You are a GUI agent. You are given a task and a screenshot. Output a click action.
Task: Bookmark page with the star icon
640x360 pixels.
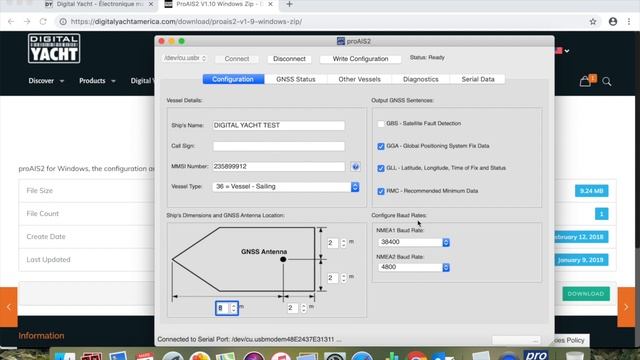coord(593,22)
